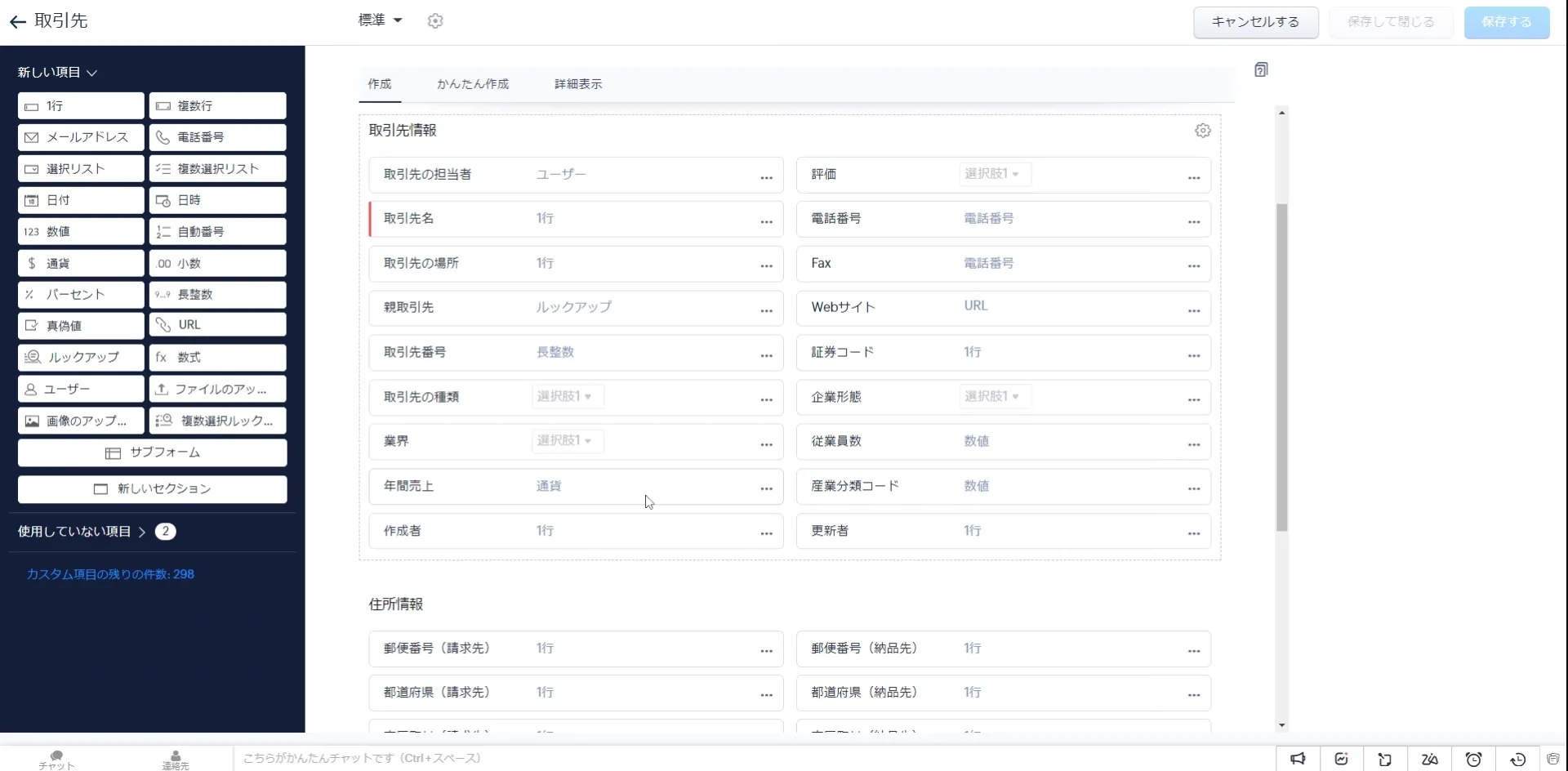
Task: Click the vertical scrollbar thumb of layout editor
Action: pos(1281,368)
